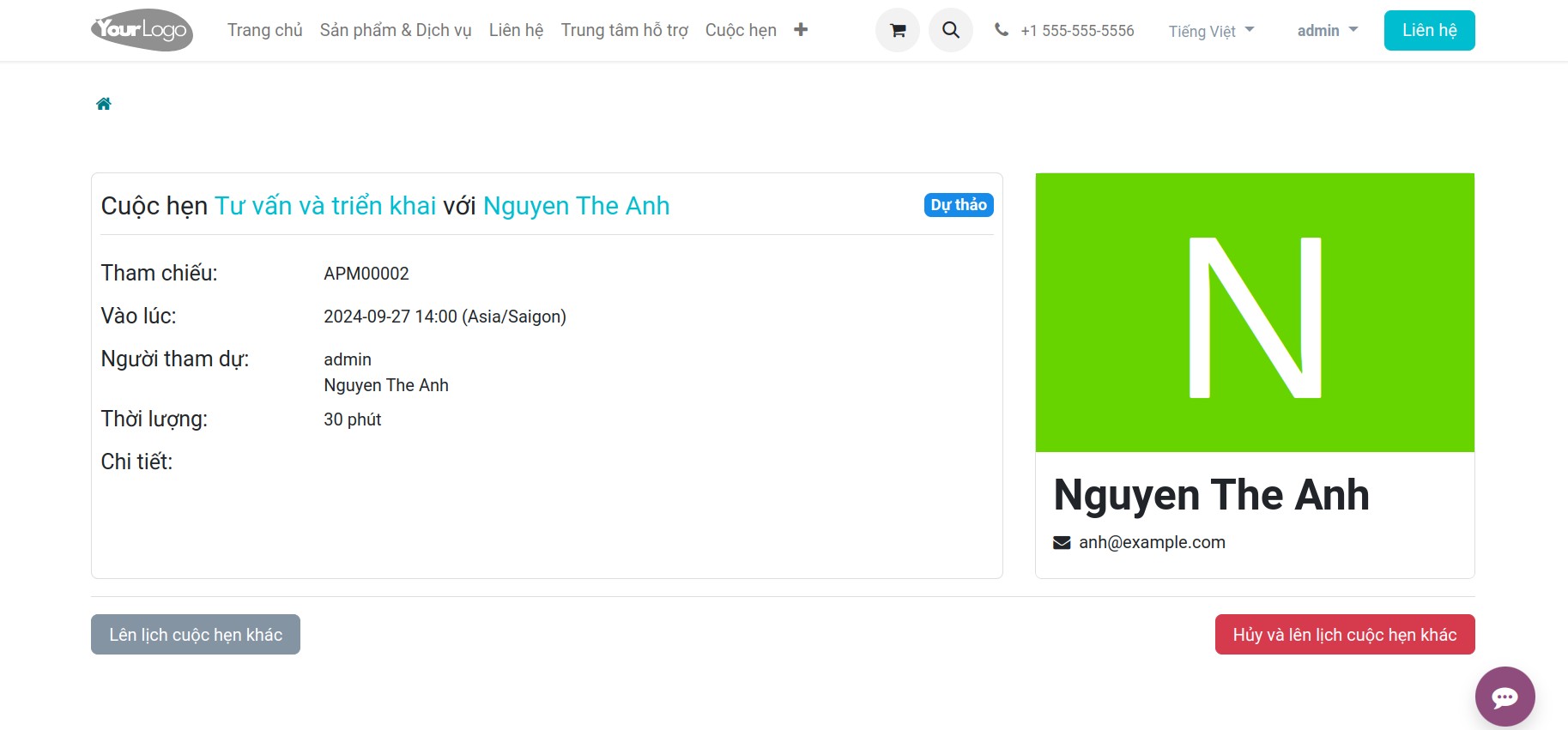Click the YourLogo site logo
Viewport: 1568px width, 730px height.
pyautogui.click(x=142, y=30)
